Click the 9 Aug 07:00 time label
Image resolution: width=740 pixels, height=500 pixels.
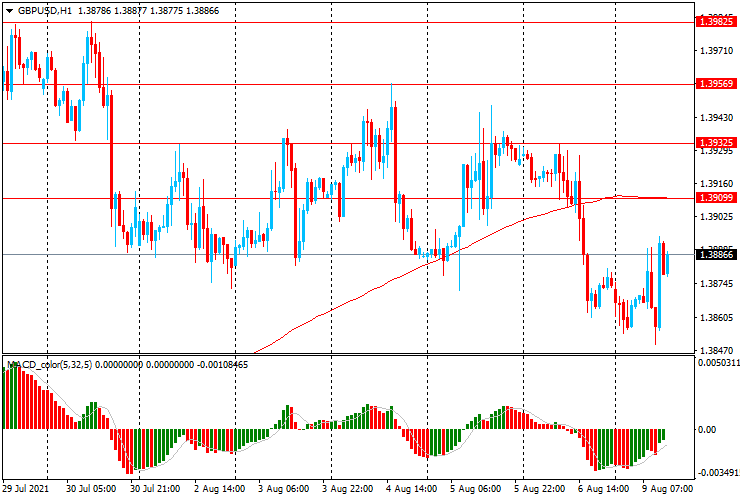[x=668, y=488]
